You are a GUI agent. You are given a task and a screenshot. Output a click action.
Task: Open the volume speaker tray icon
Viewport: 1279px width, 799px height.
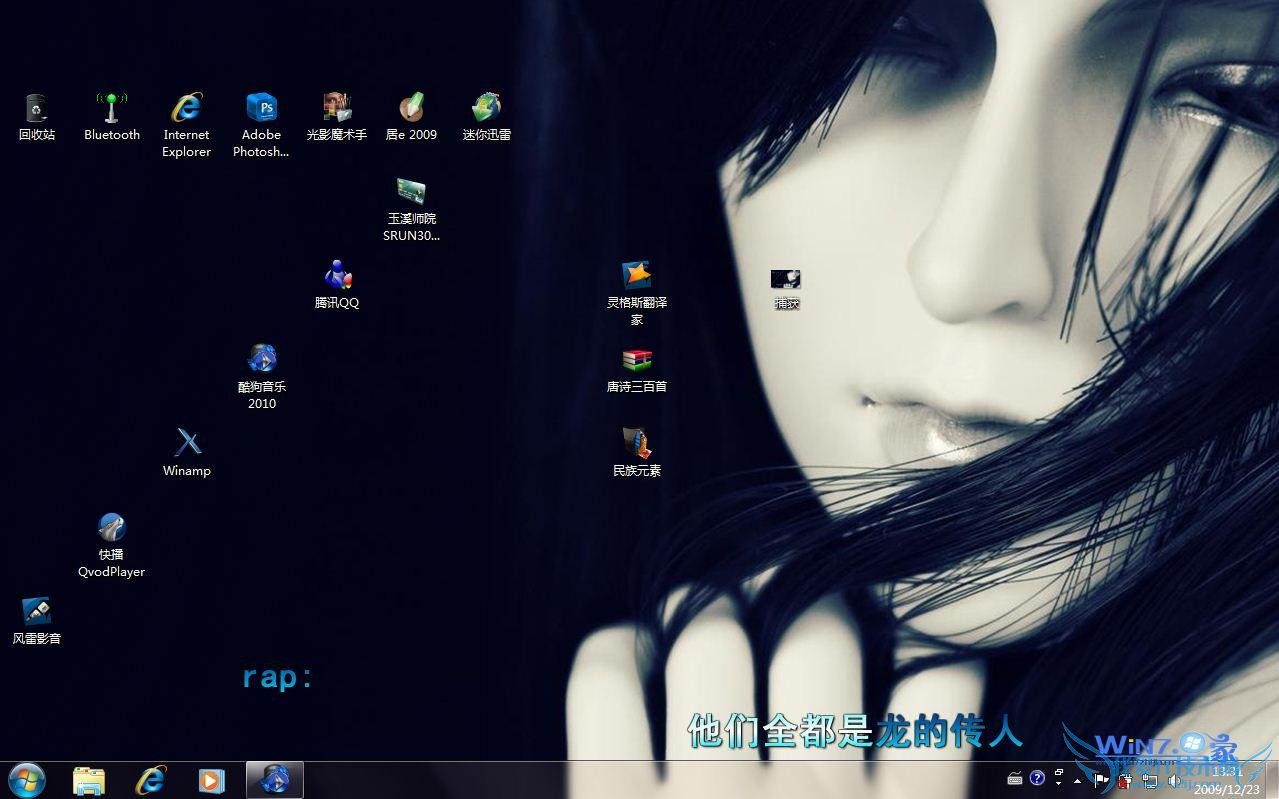tap(1173, 781)
